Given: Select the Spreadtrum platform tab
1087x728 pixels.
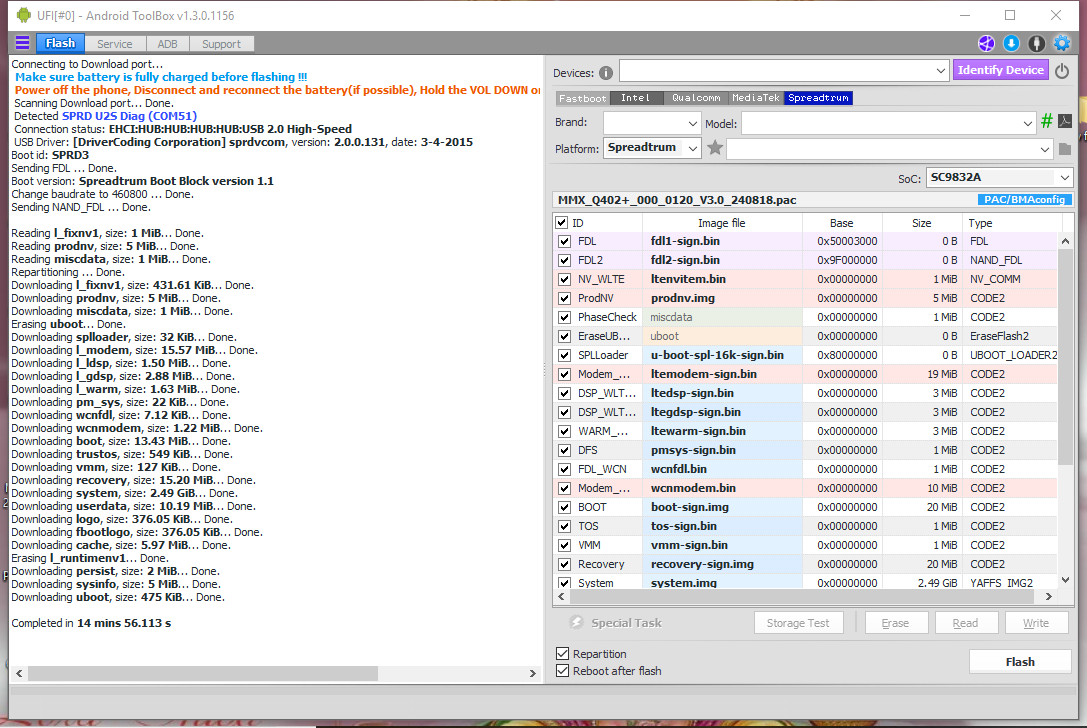Looking at the screenshot, I should 818,98.
